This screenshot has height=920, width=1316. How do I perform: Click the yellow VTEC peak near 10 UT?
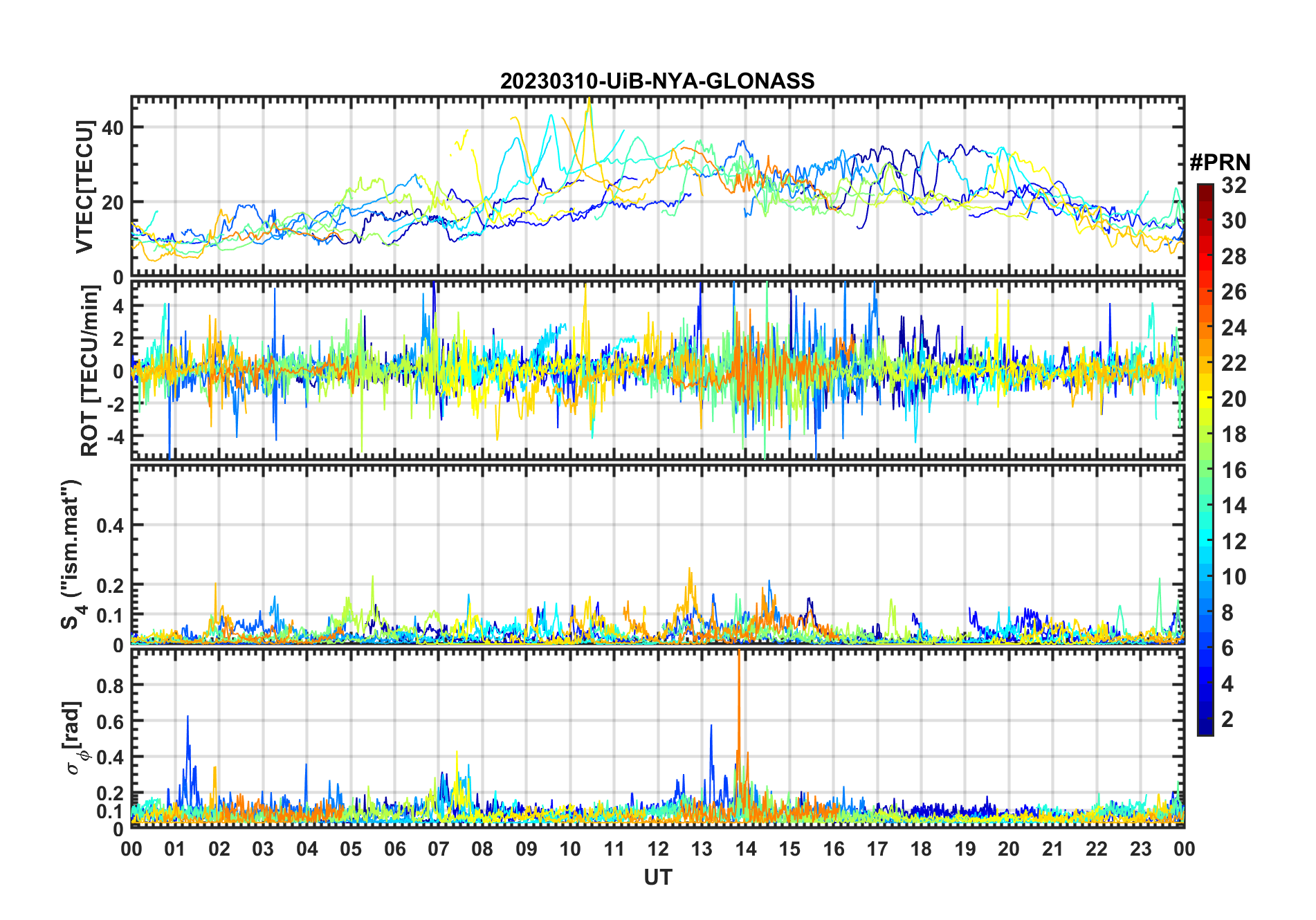[589, 138]
